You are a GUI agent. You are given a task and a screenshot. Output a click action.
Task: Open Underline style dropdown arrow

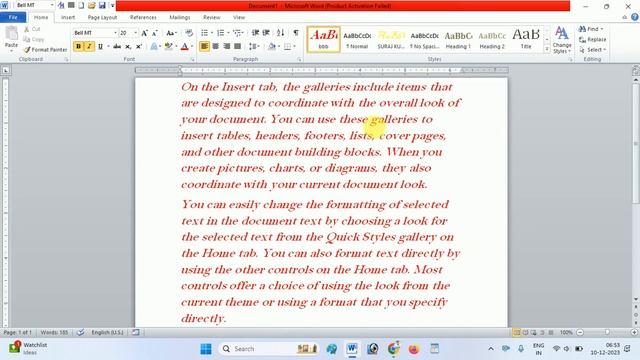108,47
